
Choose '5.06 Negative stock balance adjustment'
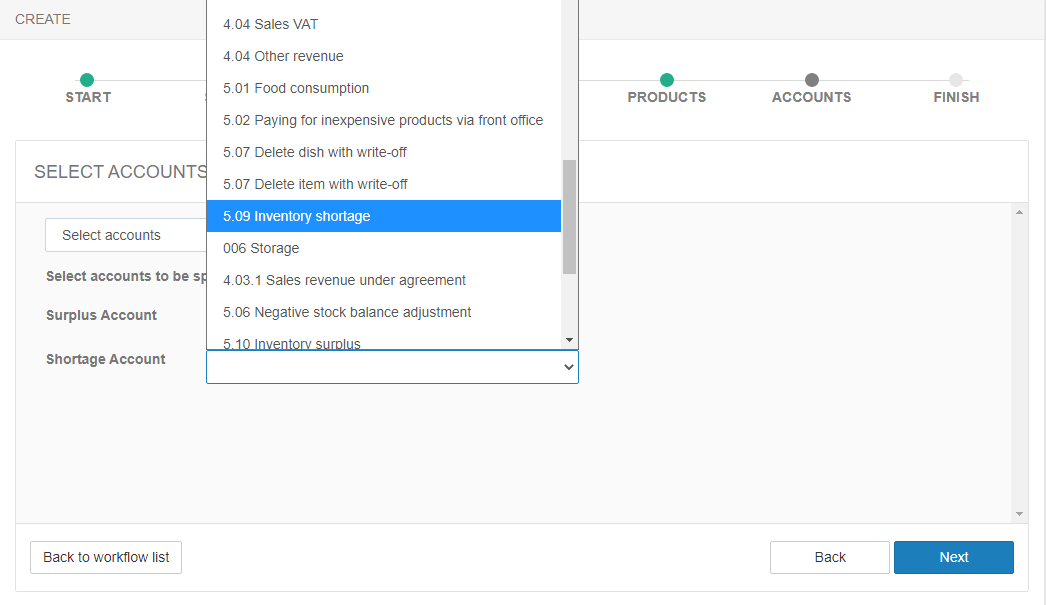point(383,312)
